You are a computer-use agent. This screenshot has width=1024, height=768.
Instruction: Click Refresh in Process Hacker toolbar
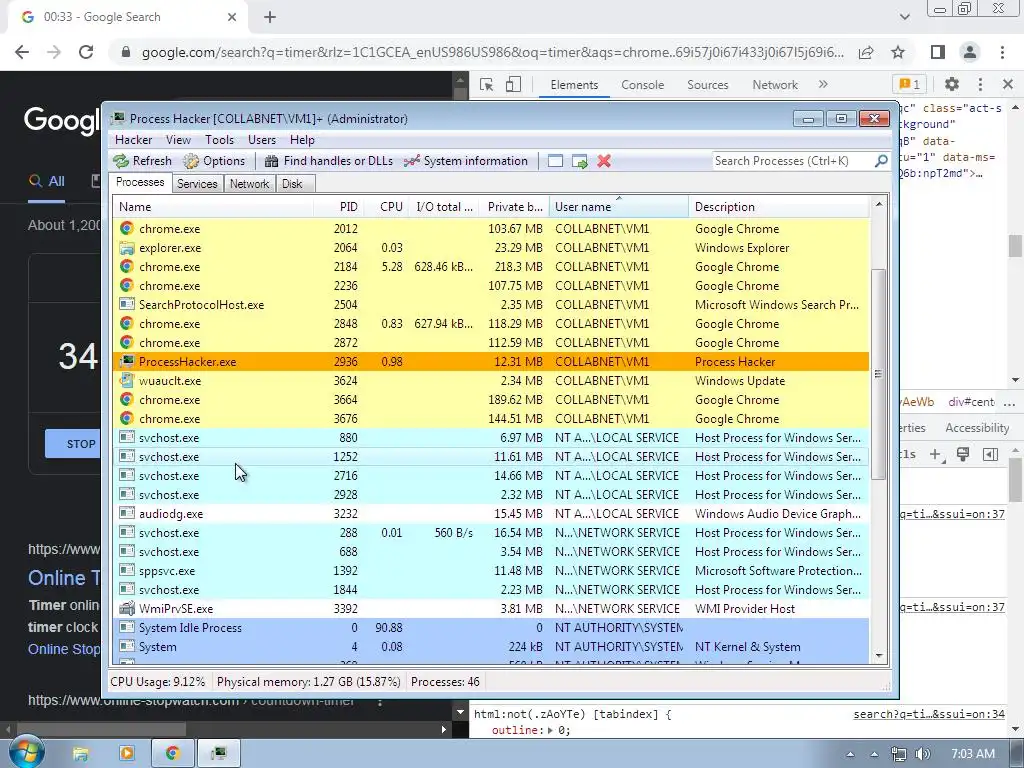pyautogui.click(x=142, y=161)
